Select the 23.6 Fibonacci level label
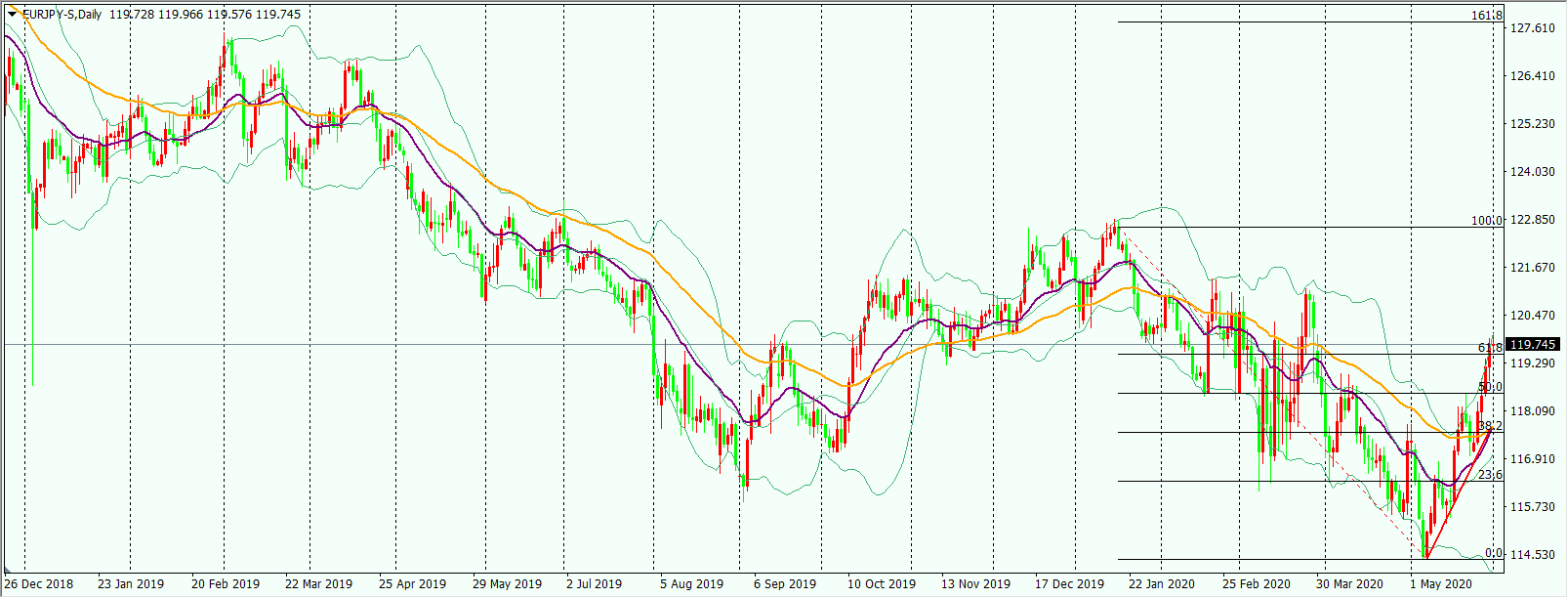This screenshot has width=1568, height=598. coord(1490,475)
